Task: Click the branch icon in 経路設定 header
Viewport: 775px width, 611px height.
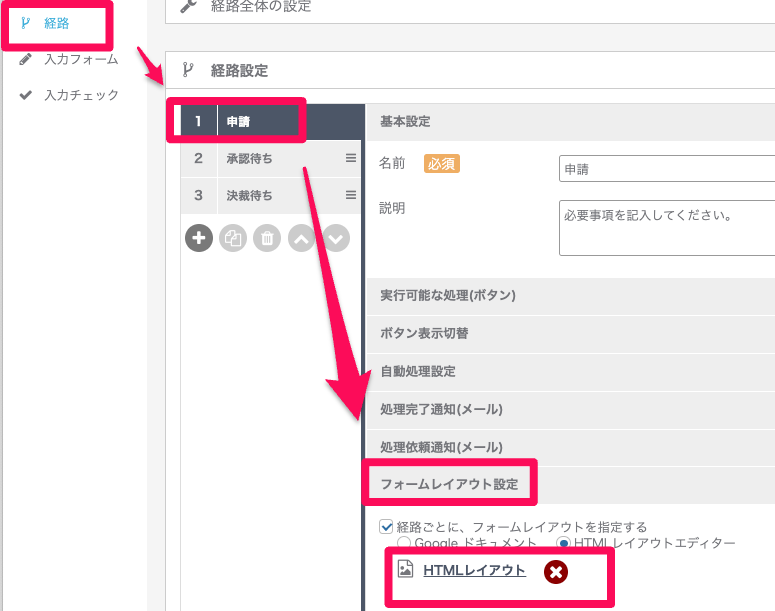Action: click(x=187, y=70)
